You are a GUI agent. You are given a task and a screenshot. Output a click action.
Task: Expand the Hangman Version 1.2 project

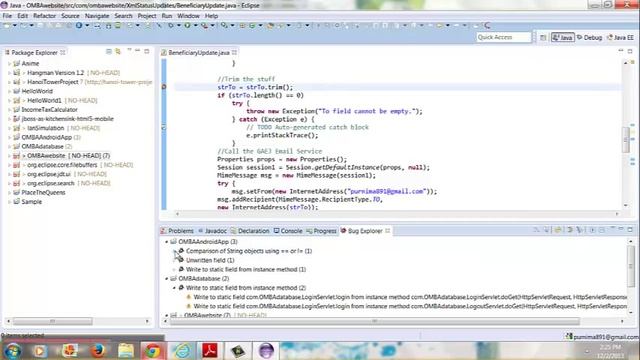tap(9, 73)
